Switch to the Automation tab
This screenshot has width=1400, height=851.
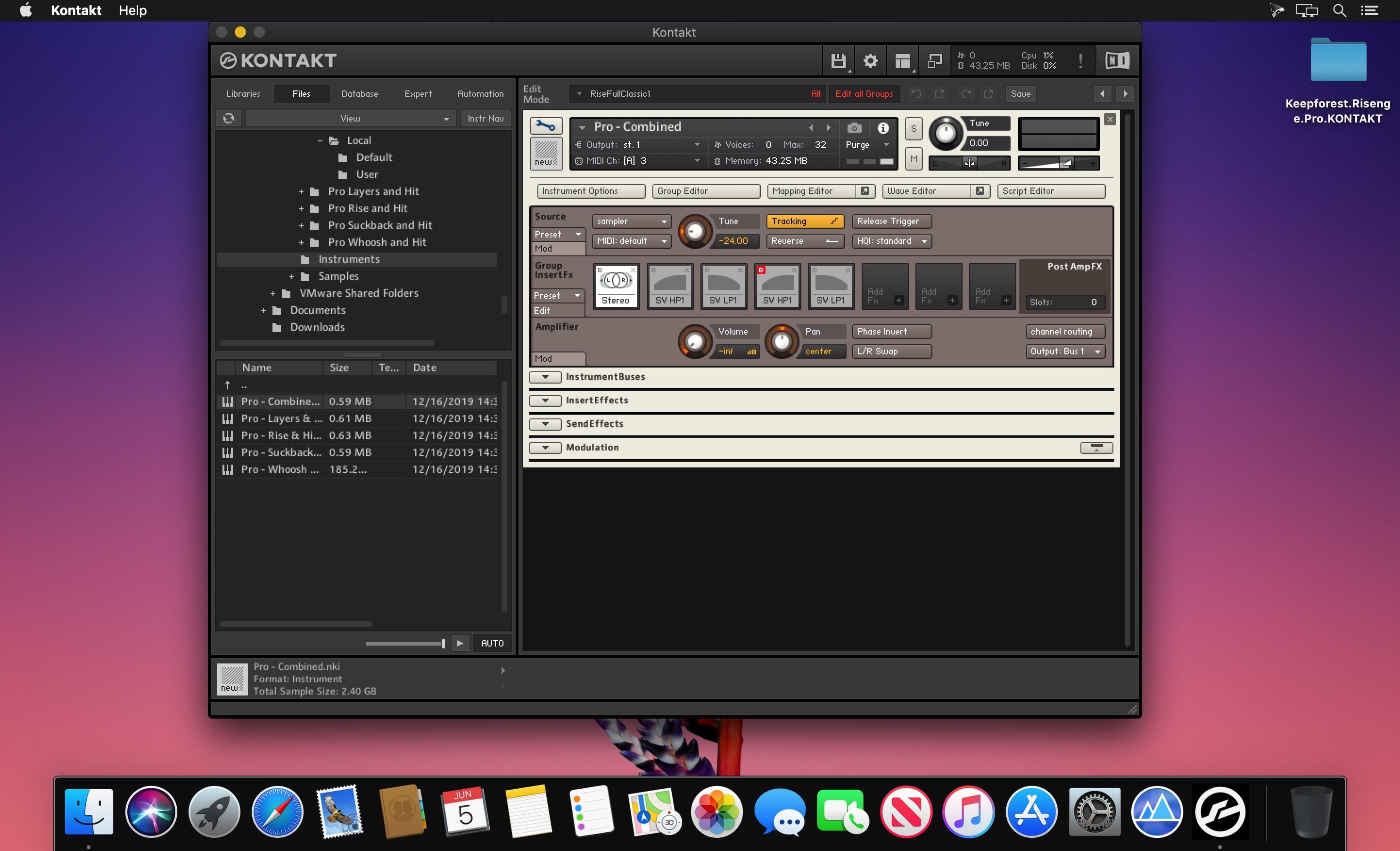click(x=481, y=94)
